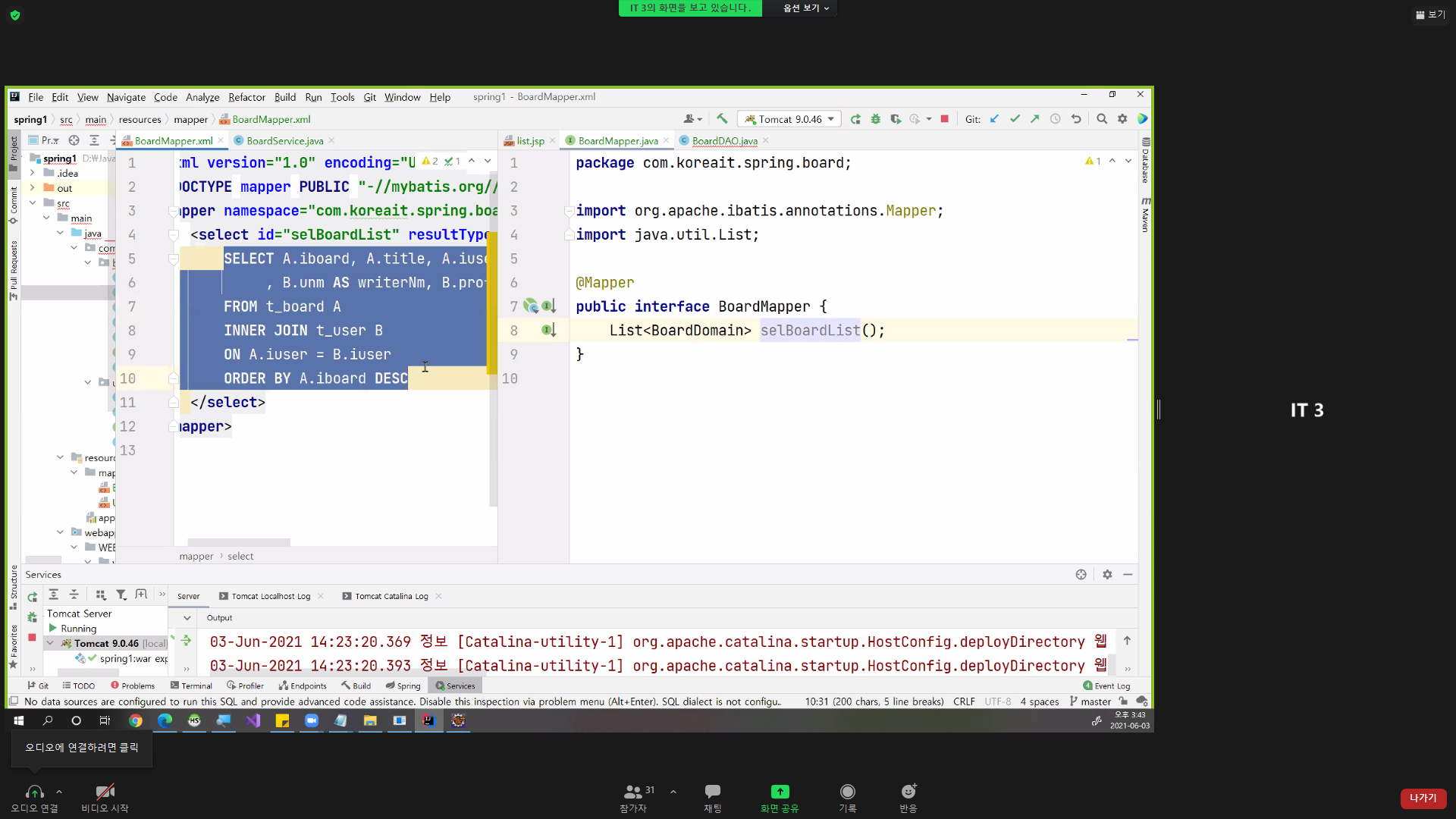Stop the running Tomcat with red square icon
The width and height of the screenshot is (1456, 819).
tap(945, 119)
